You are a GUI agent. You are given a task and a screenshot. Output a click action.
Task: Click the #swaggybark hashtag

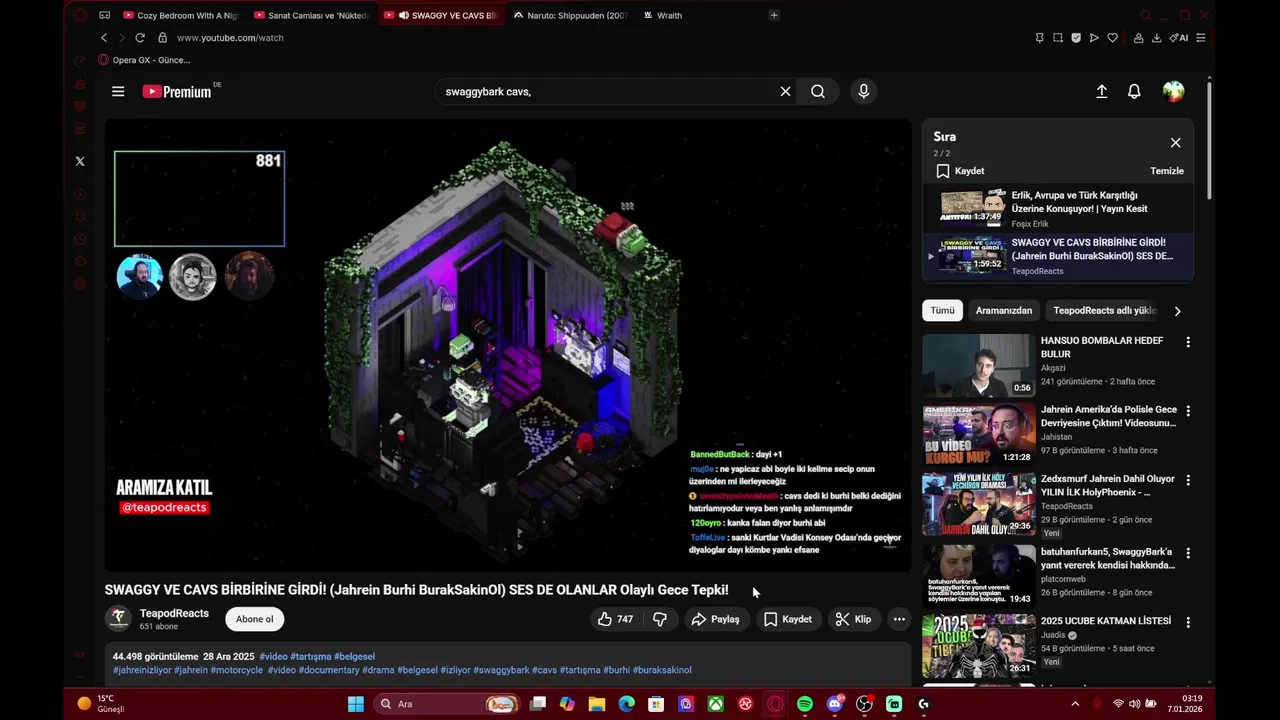tap(501, 670)
